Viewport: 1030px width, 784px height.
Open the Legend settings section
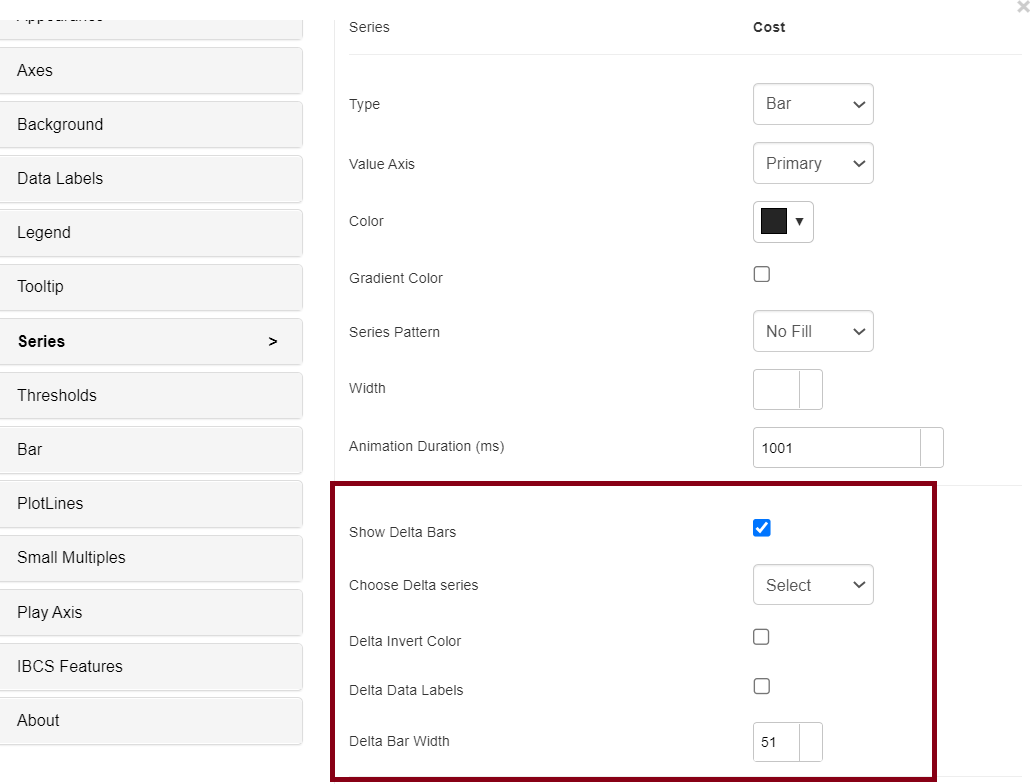click(x=152, y=232)
